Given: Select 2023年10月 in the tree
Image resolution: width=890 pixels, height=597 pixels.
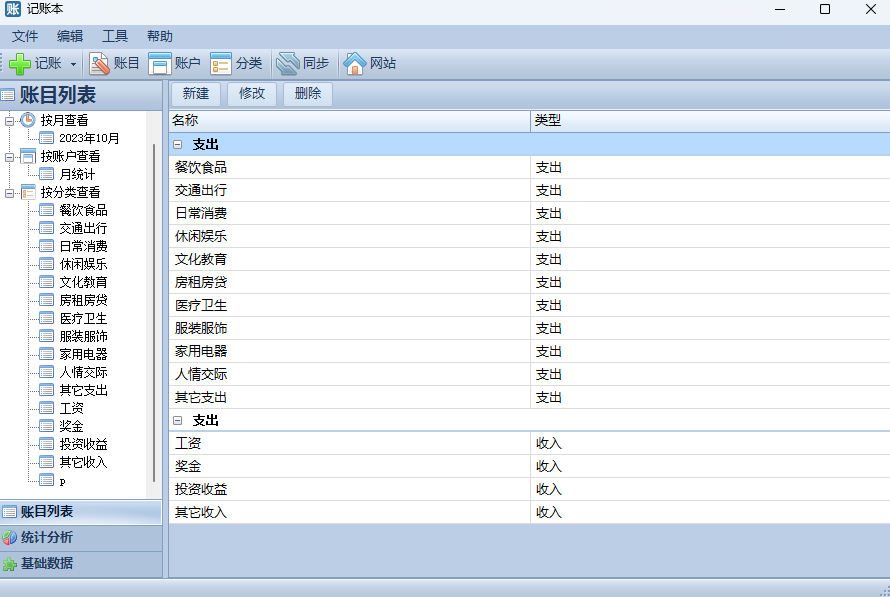Looking at the screenshot, I should click(88, 138).
